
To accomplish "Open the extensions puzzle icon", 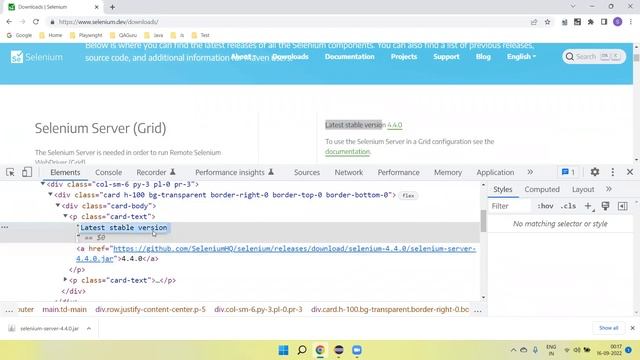I will coord(590,22).
